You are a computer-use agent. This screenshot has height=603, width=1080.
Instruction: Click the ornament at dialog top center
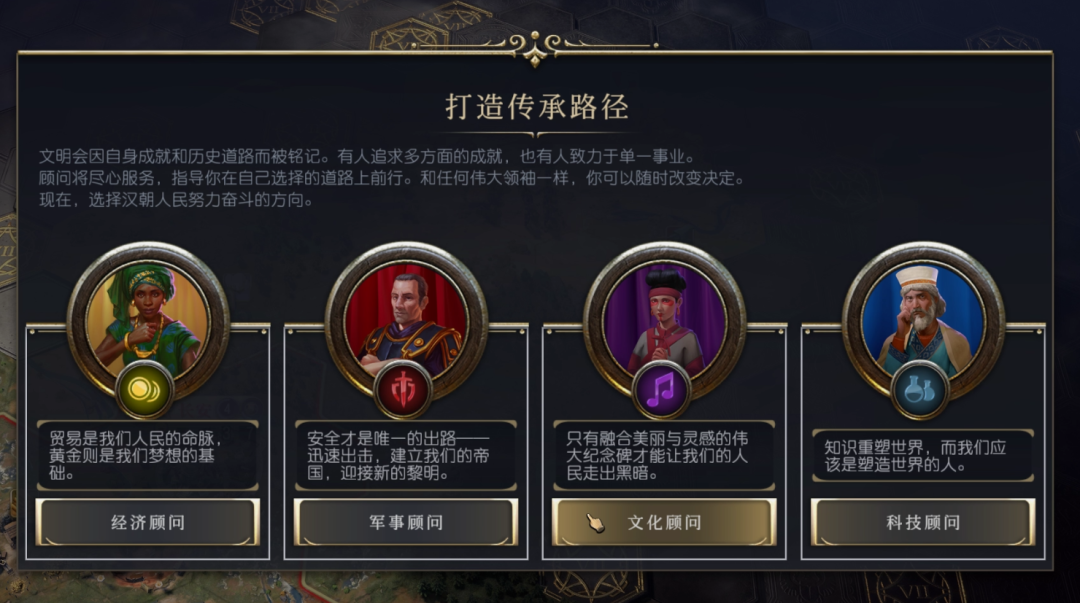535,48
